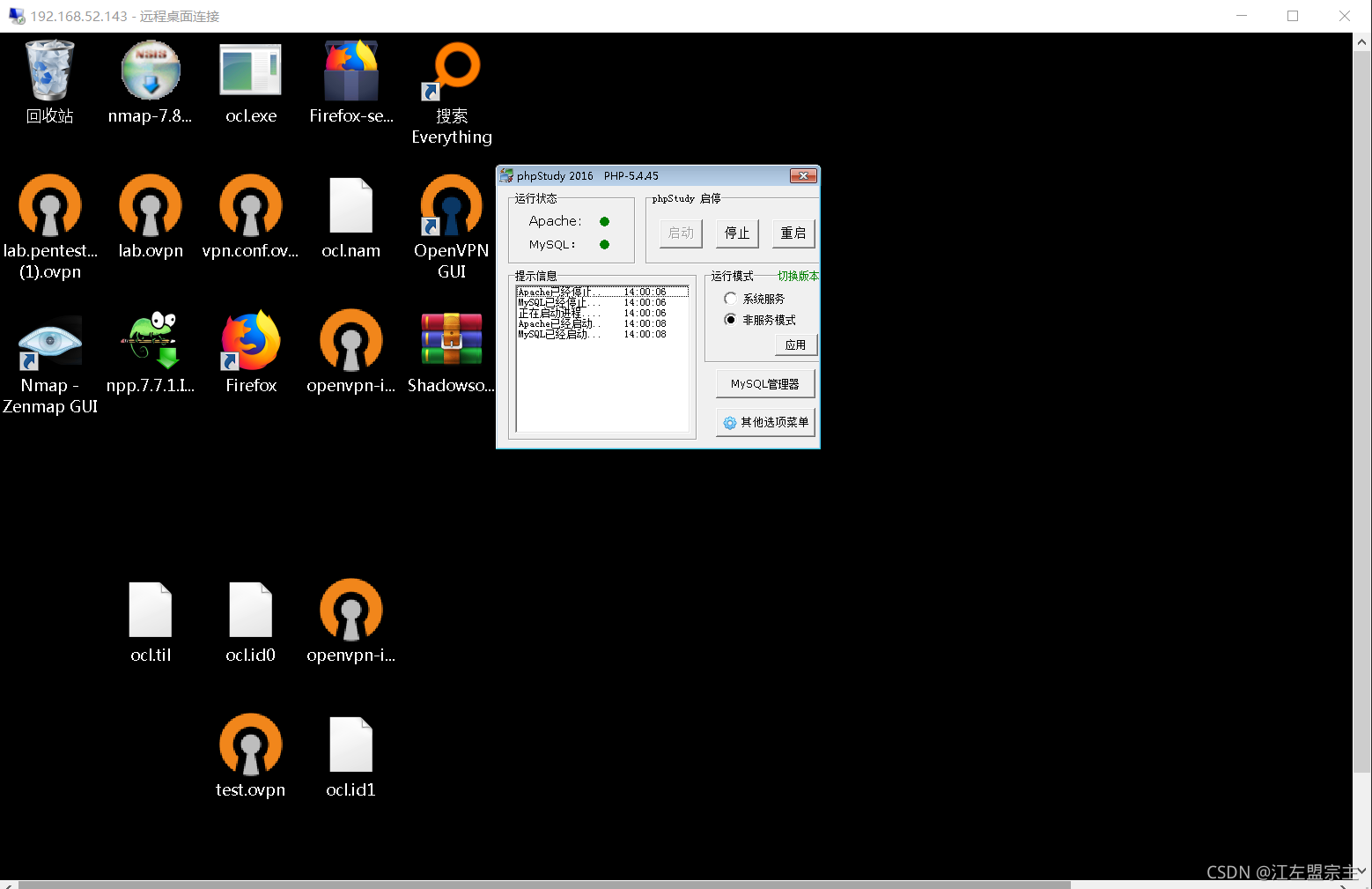The image size is (1372, 889).
Task: Select the ocl.id1 file icon
Action: tap(351, 756)
